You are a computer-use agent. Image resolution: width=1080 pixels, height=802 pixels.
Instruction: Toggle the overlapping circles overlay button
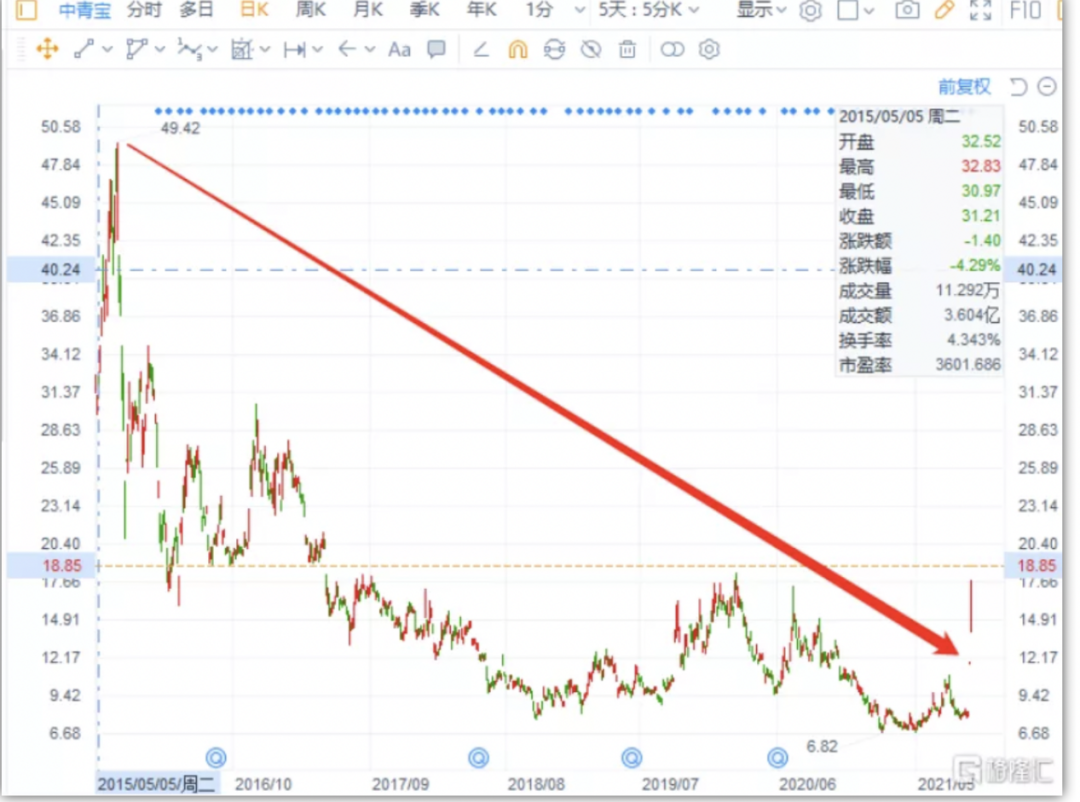(x=672, y=49)
